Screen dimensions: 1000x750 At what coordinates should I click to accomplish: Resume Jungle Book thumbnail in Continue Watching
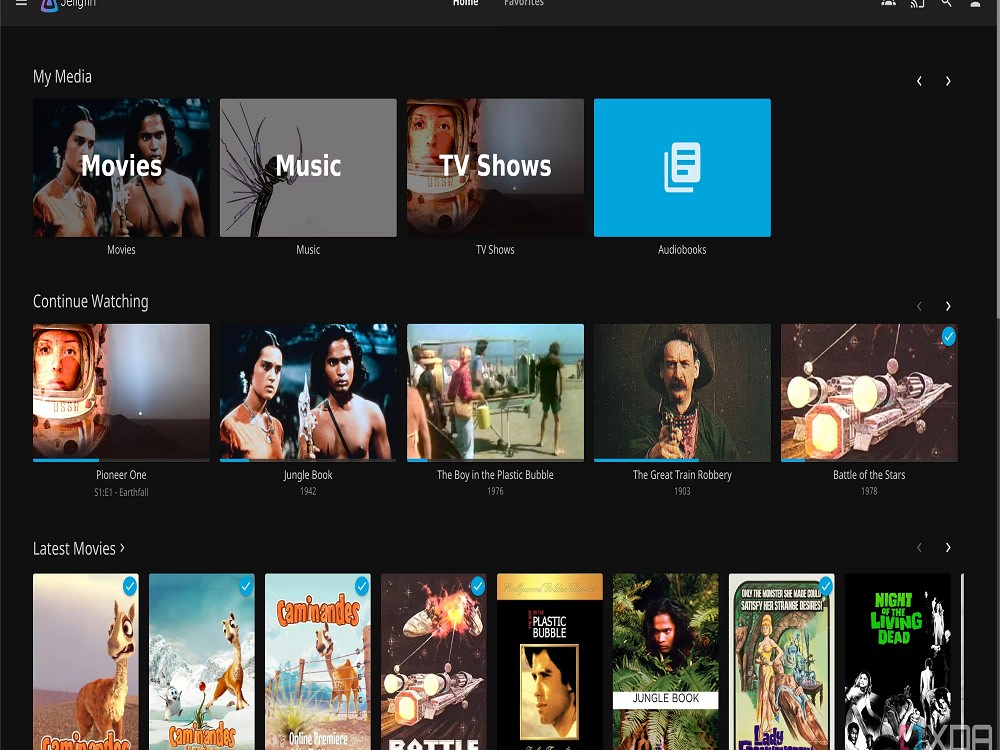[x=308, y=392]
